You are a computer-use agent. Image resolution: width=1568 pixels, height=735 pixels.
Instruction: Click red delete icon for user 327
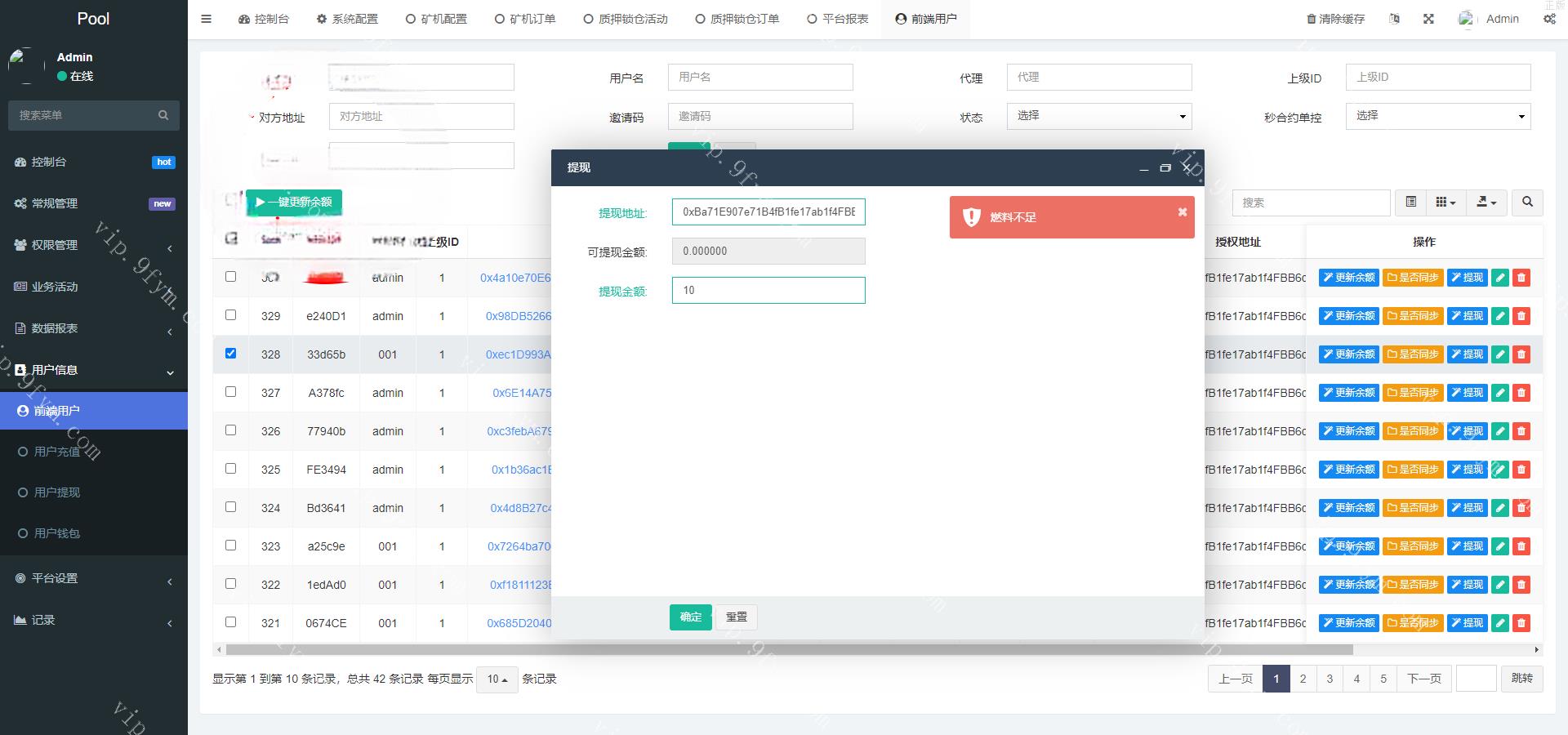coord(1521,393)
